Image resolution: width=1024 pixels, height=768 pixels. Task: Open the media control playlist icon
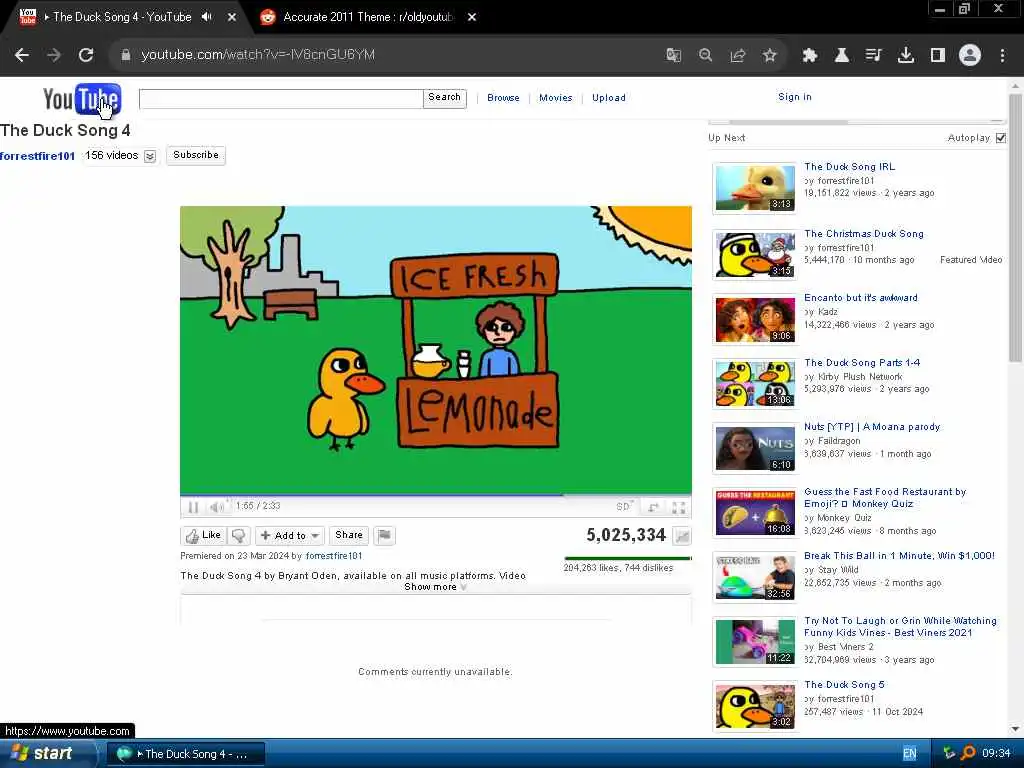[874, 55]
